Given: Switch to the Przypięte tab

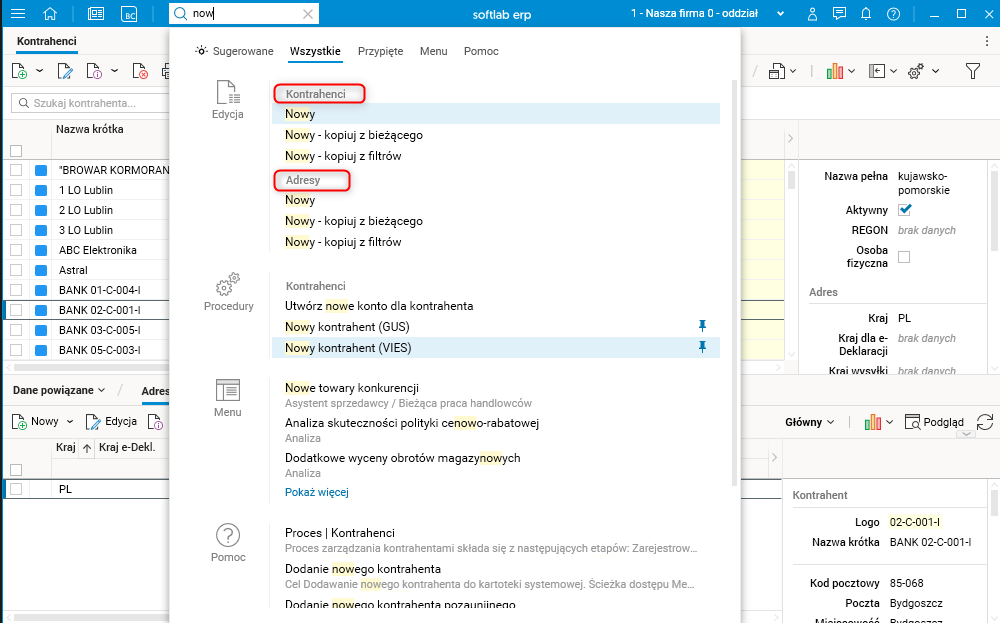Looking at the screenshot, I should (x=380, y=51).
